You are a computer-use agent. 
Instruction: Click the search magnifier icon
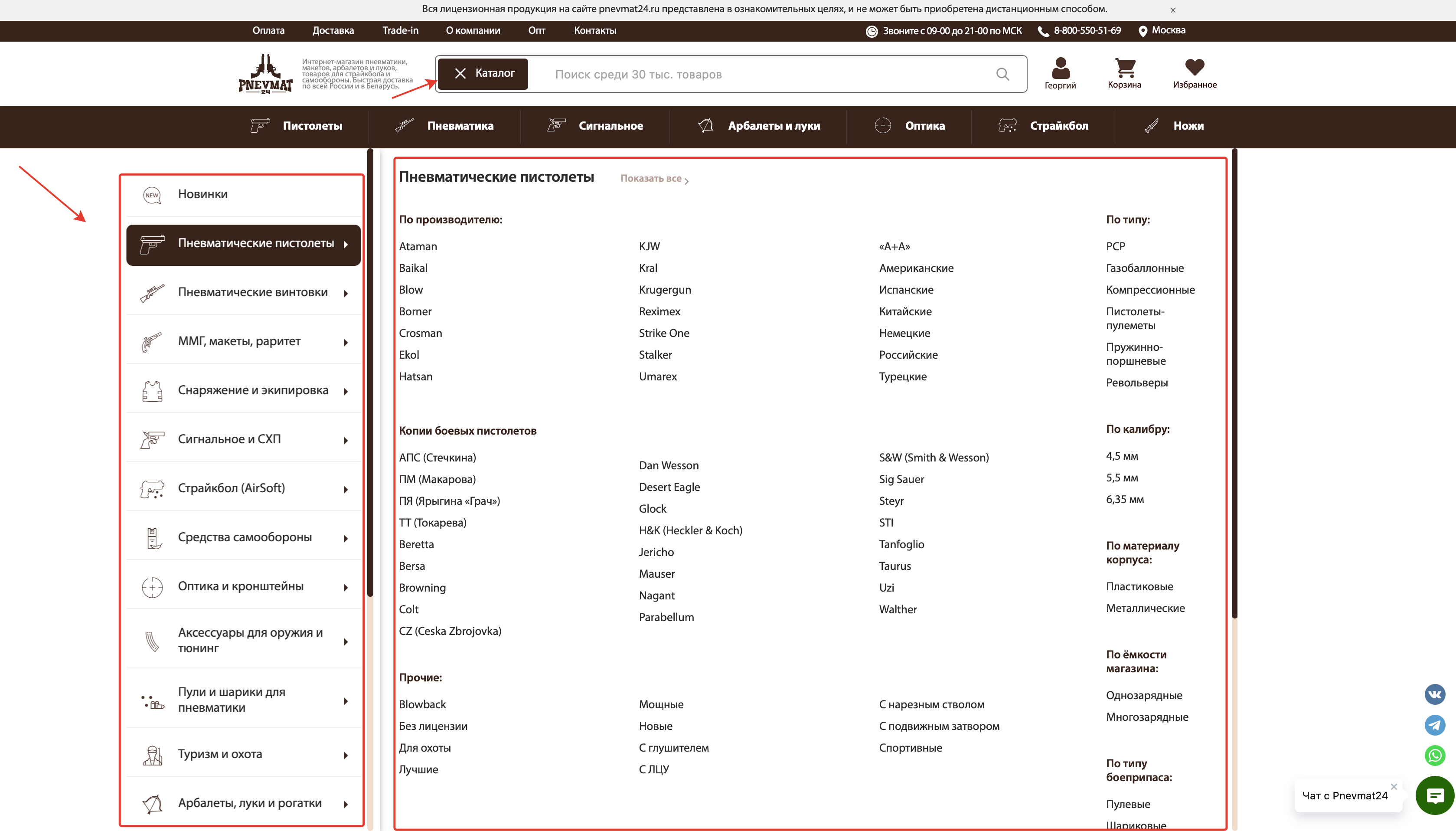[1002, 74]
